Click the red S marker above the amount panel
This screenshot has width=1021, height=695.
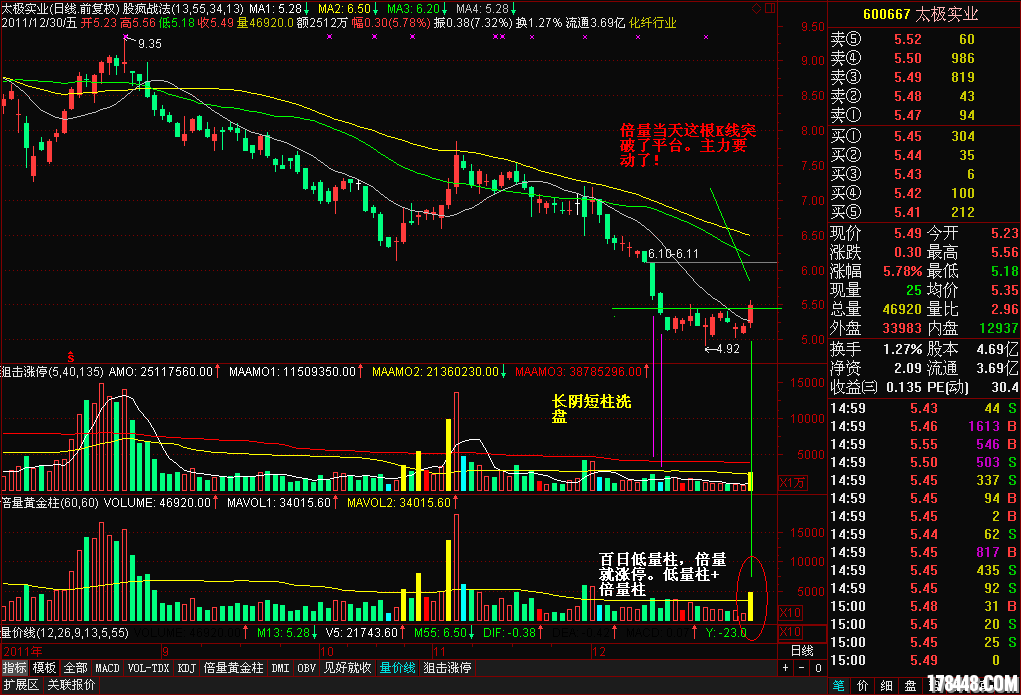[71, 356]
